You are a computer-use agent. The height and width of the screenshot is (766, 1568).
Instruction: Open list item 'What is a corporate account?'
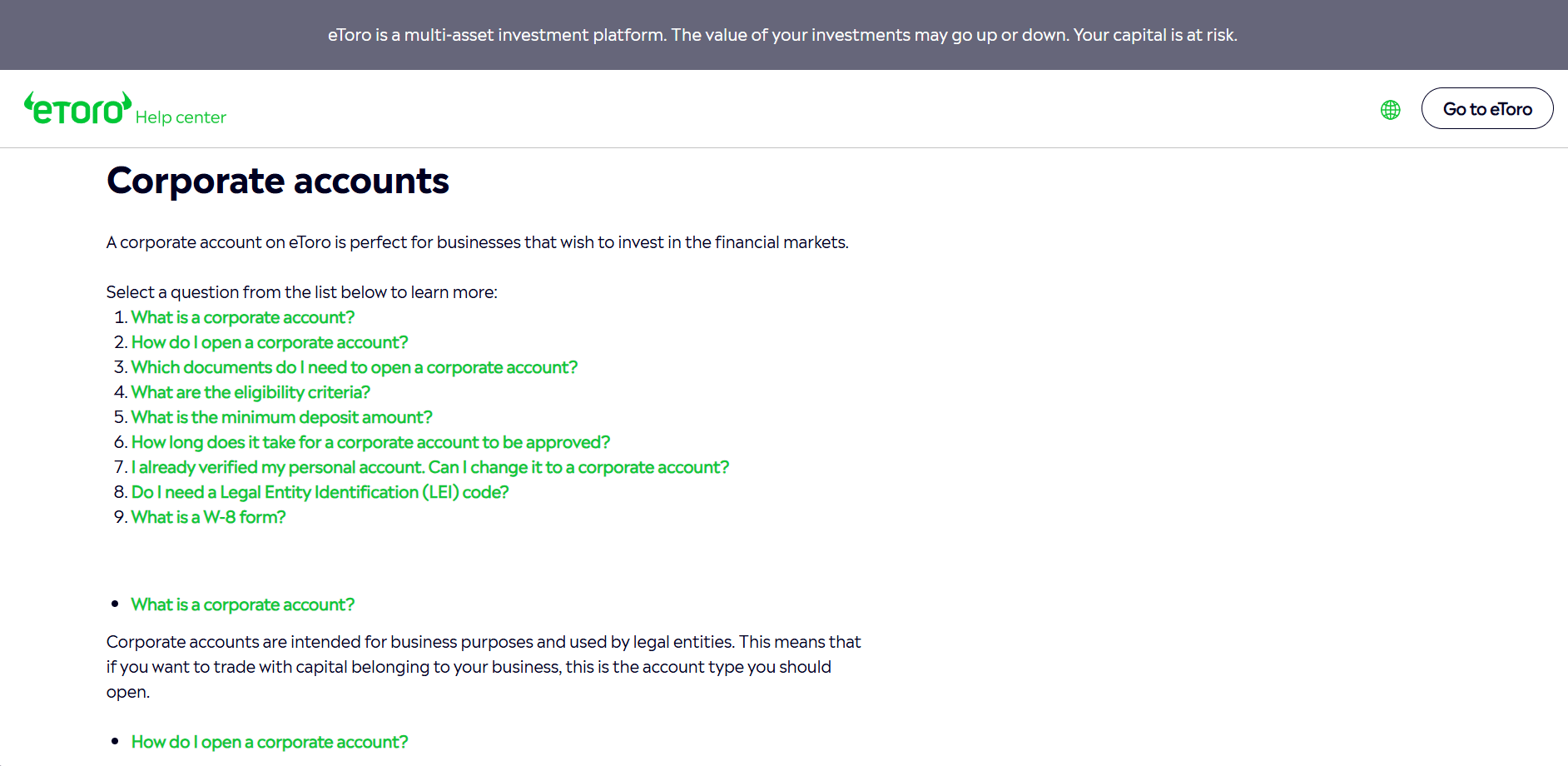(243, 317)
